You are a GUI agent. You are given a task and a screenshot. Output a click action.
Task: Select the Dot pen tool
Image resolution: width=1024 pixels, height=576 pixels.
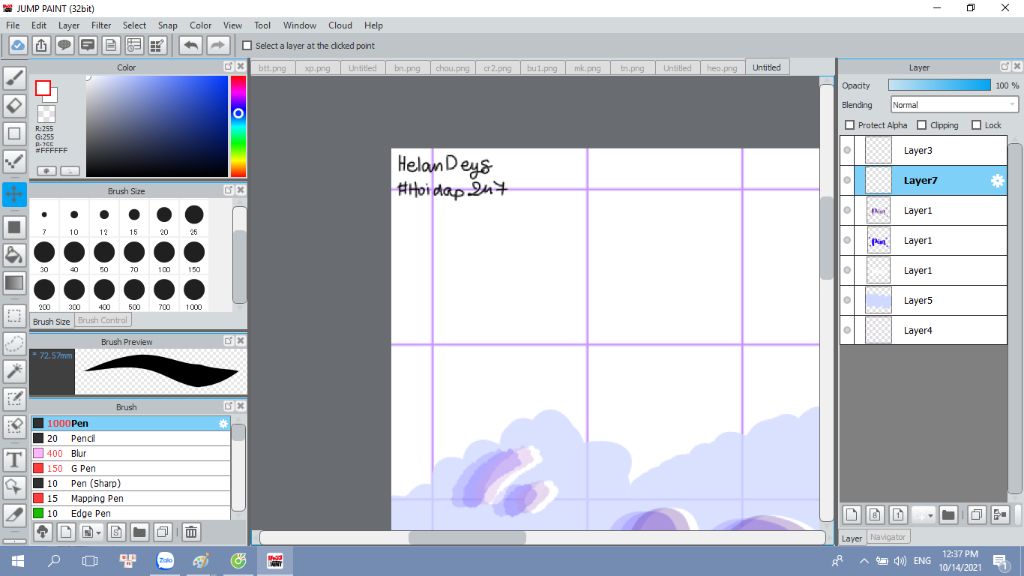point(14,161)
